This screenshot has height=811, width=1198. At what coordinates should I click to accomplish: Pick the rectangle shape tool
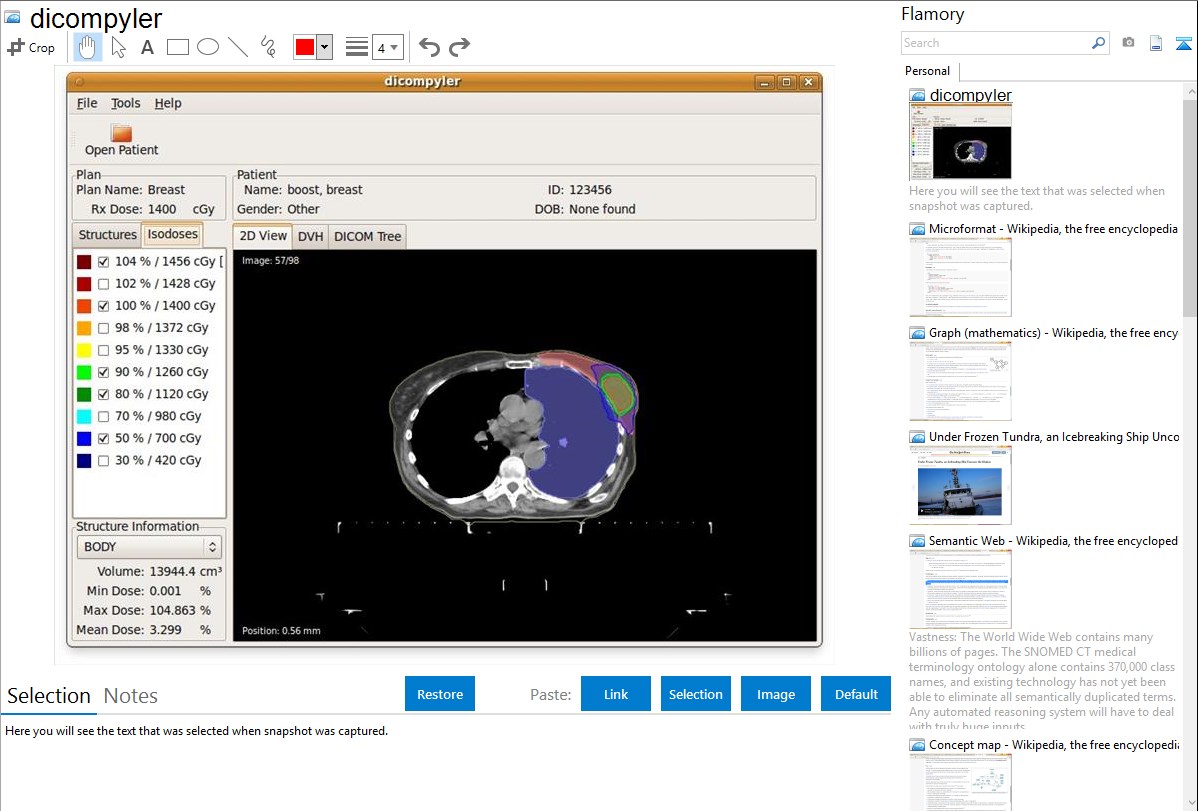pos(177,47)
